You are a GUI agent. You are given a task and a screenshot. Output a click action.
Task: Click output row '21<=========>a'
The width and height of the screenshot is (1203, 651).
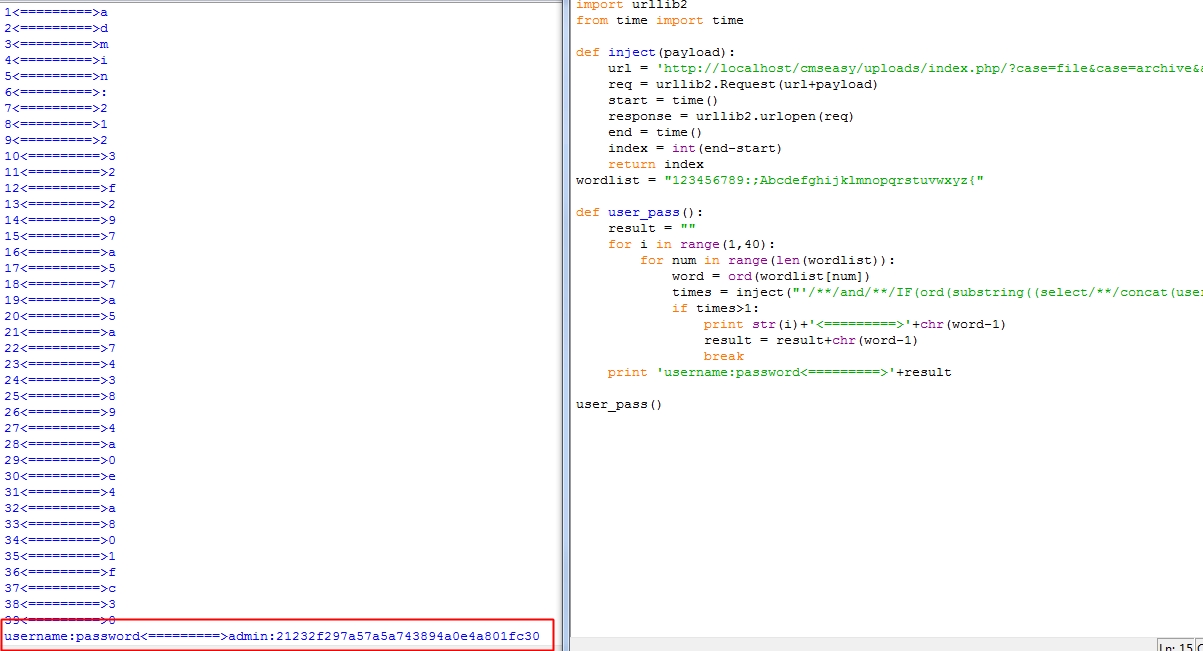[x=60, y=332]
